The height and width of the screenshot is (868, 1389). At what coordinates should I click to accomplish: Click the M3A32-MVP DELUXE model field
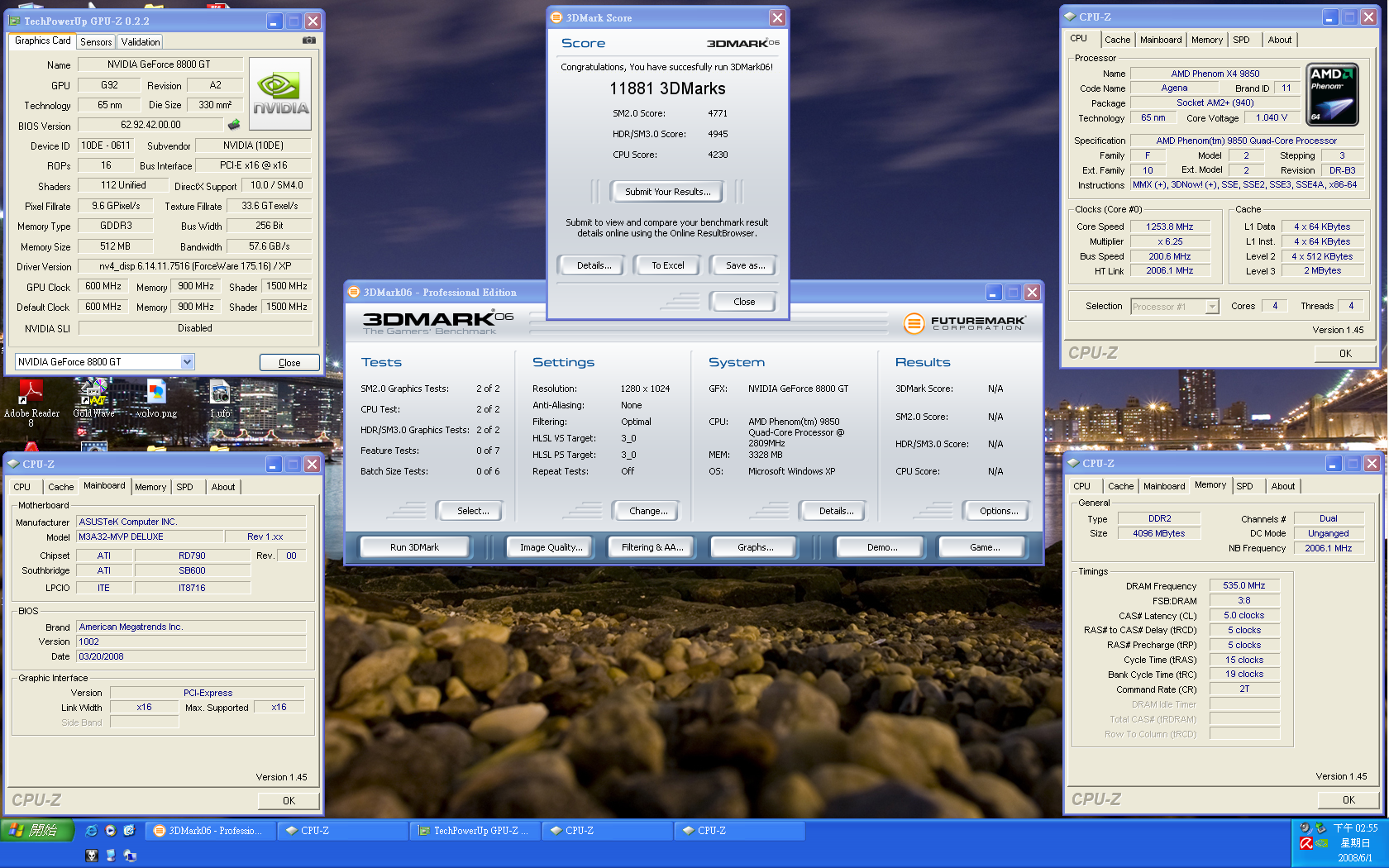pos(150,537)
